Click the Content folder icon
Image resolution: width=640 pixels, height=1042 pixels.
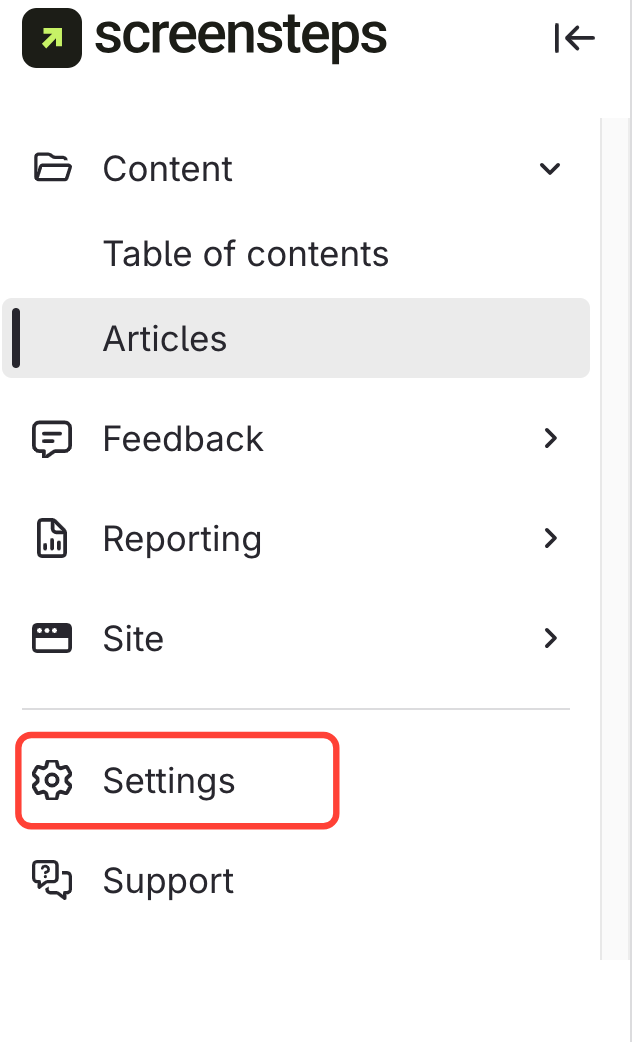pos(52,168)
